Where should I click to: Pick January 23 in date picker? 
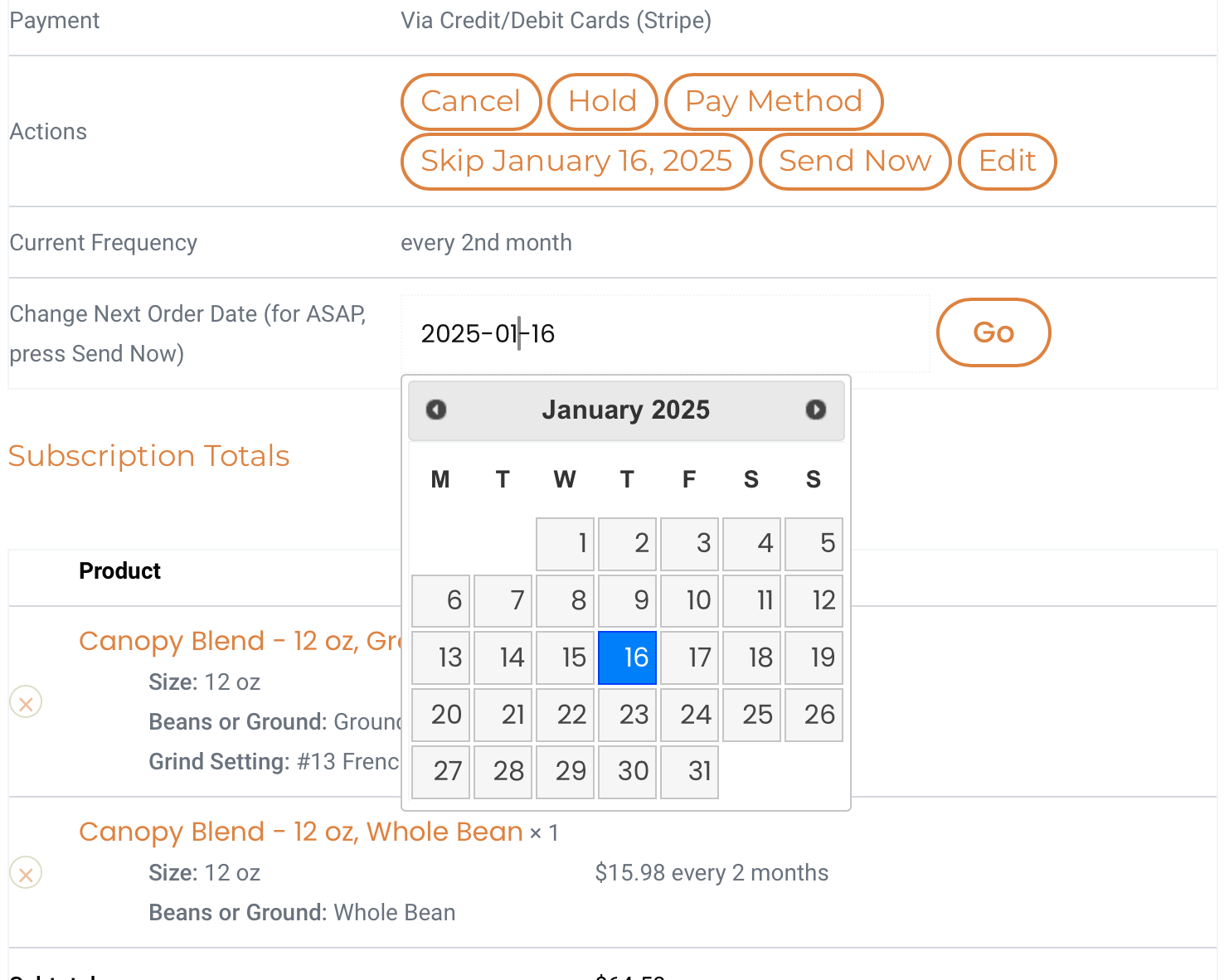[x=627, y=715]
